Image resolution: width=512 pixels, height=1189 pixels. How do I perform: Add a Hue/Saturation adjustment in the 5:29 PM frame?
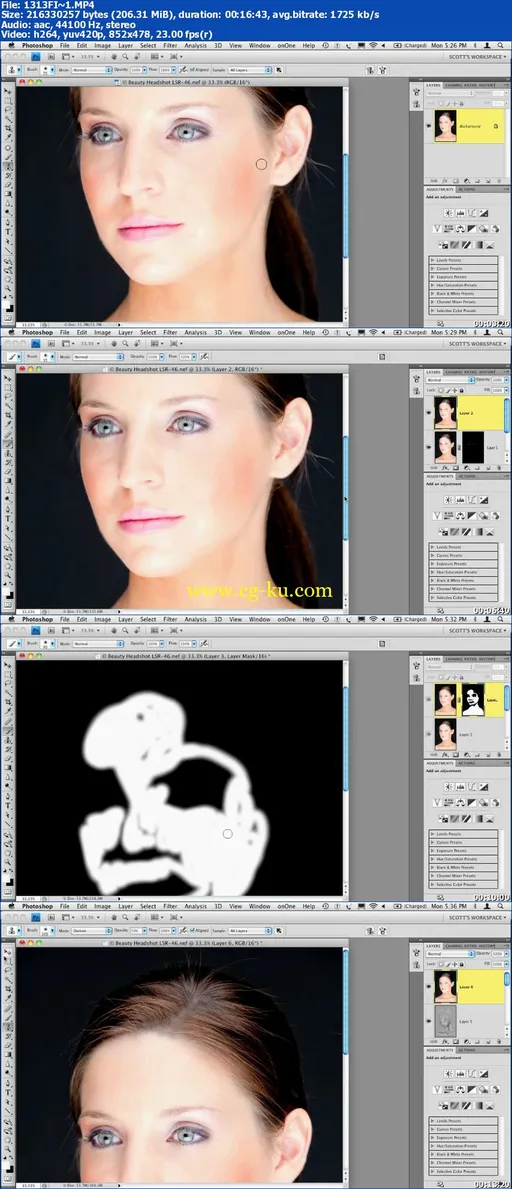[449, 516]
